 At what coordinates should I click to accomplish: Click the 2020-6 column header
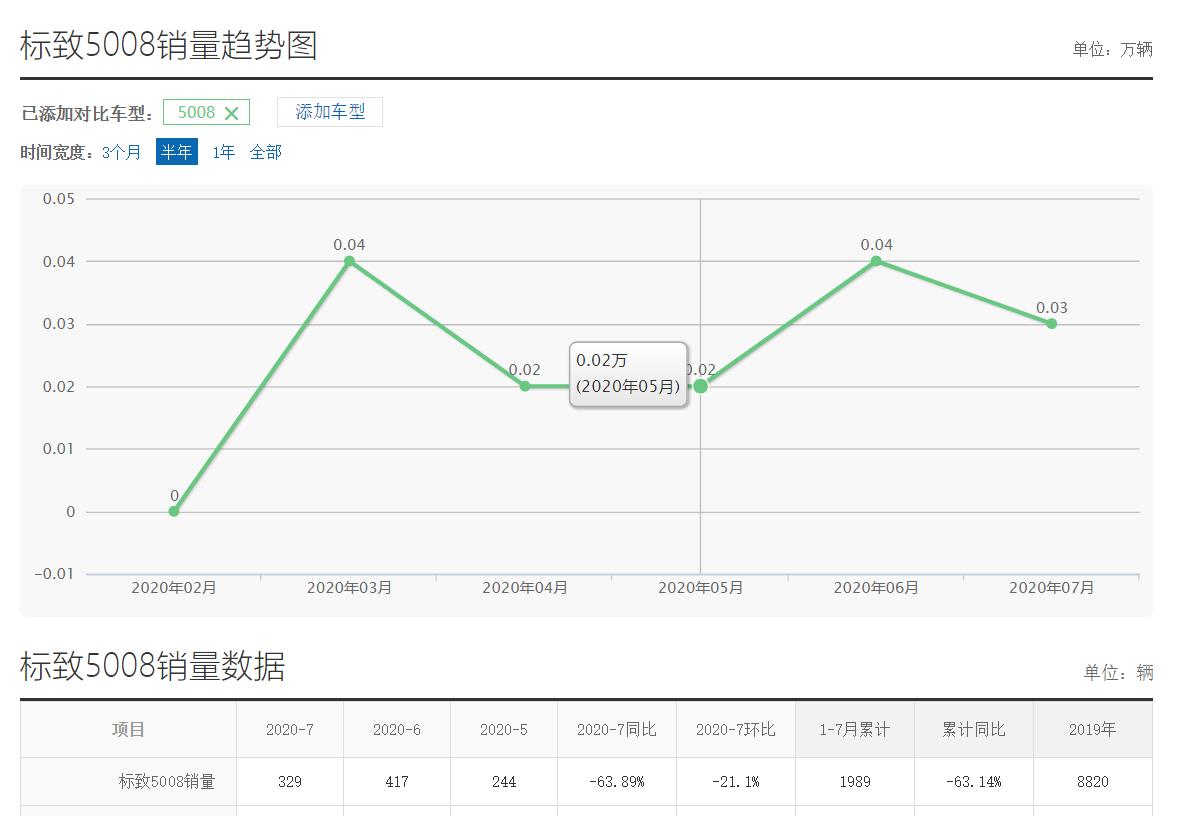pos(397,730)
